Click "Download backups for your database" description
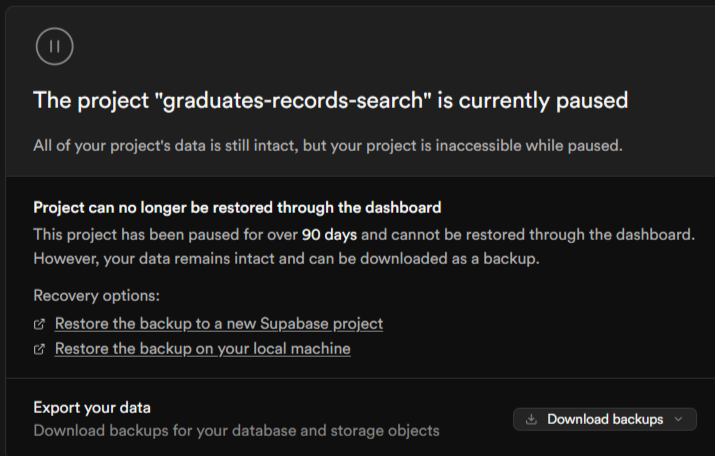 [x=236, y=431]
